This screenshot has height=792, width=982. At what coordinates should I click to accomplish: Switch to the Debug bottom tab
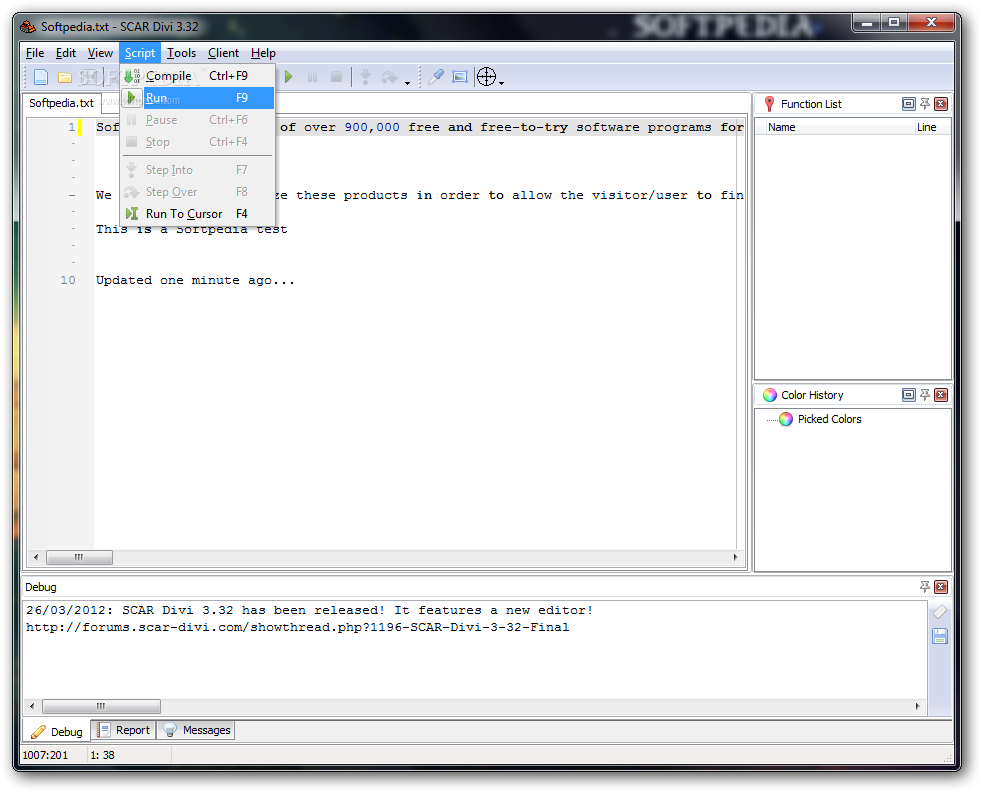point(57,731)
